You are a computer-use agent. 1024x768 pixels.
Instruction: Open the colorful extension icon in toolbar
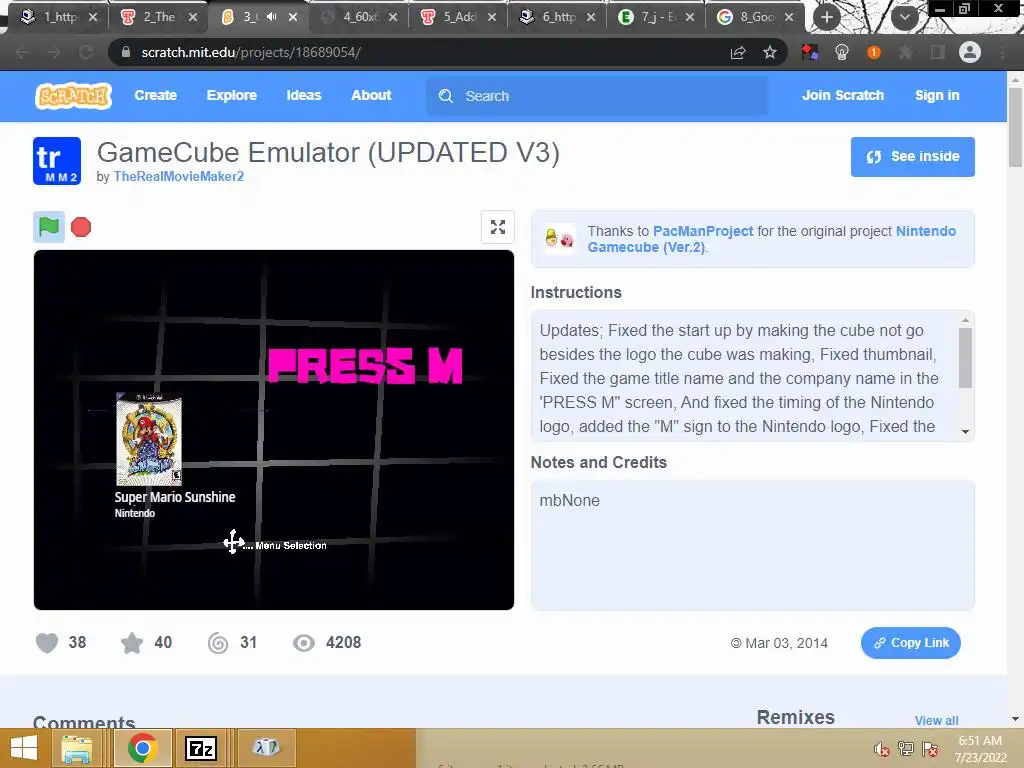(x=810, y=52)
